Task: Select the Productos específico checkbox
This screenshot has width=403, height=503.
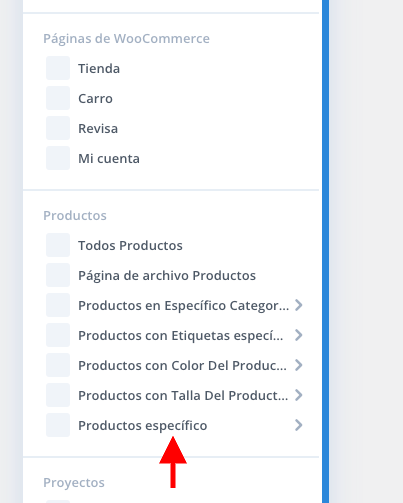Action: click(x=58, y=425)
